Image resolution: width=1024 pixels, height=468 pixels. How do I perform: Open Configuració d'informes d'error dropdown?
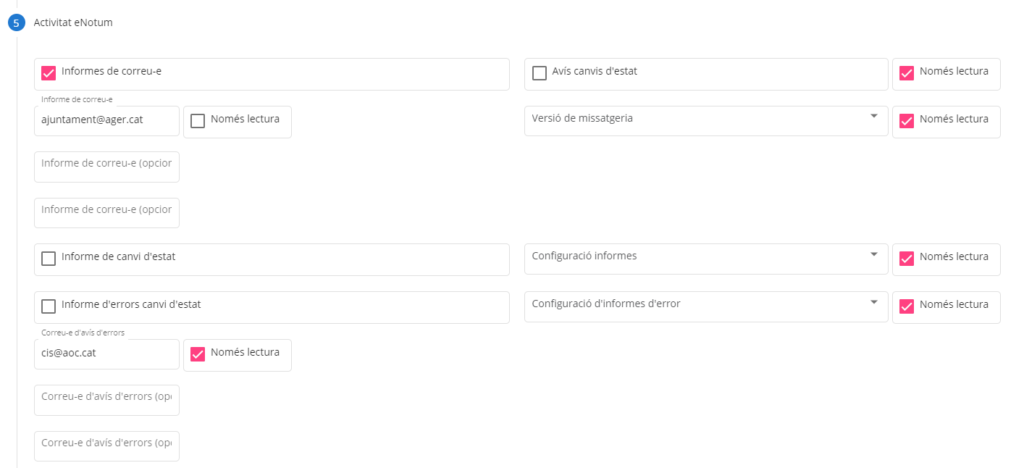pos(705,305)
